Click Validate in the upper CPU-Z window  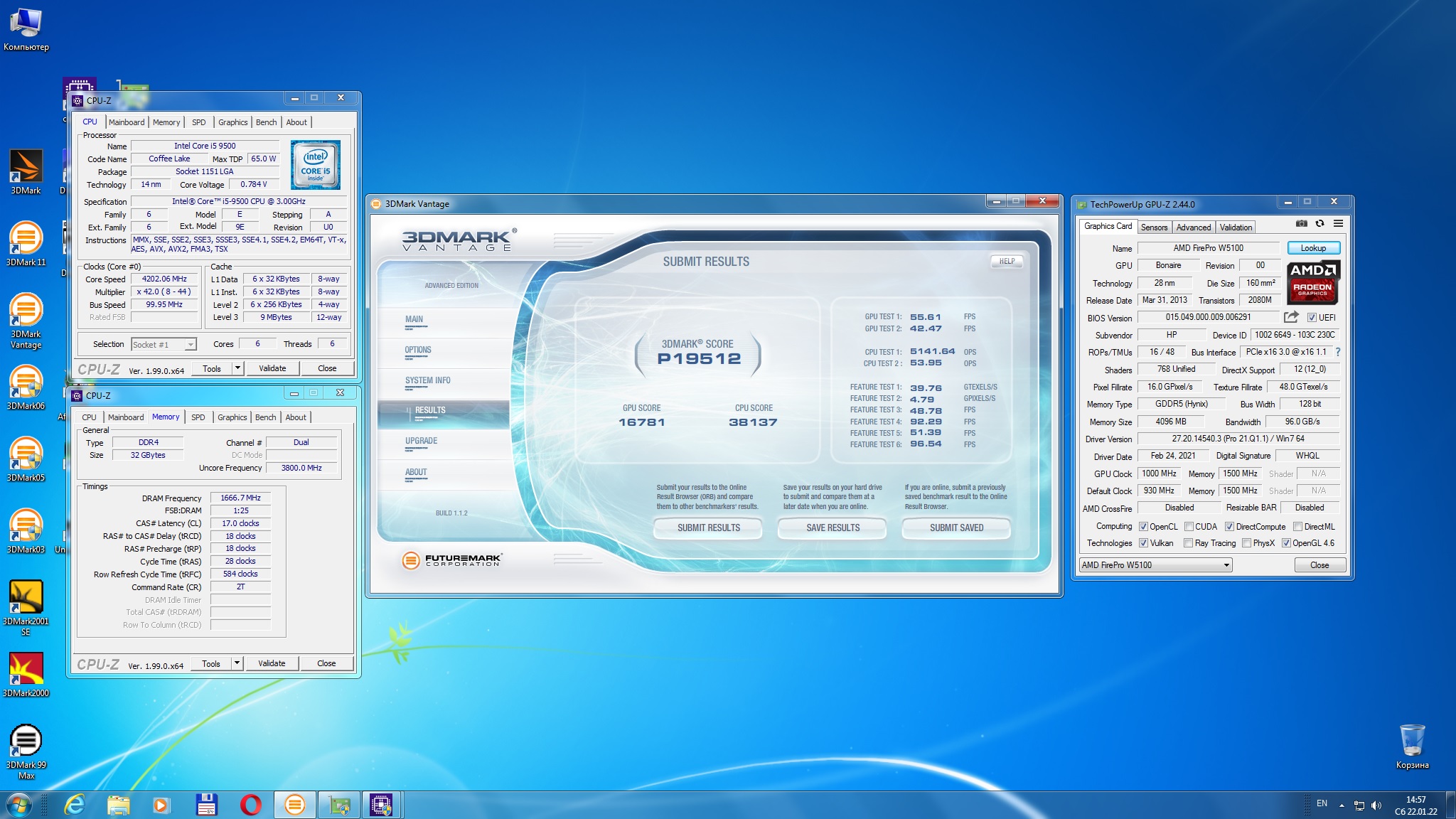point(272,368)
